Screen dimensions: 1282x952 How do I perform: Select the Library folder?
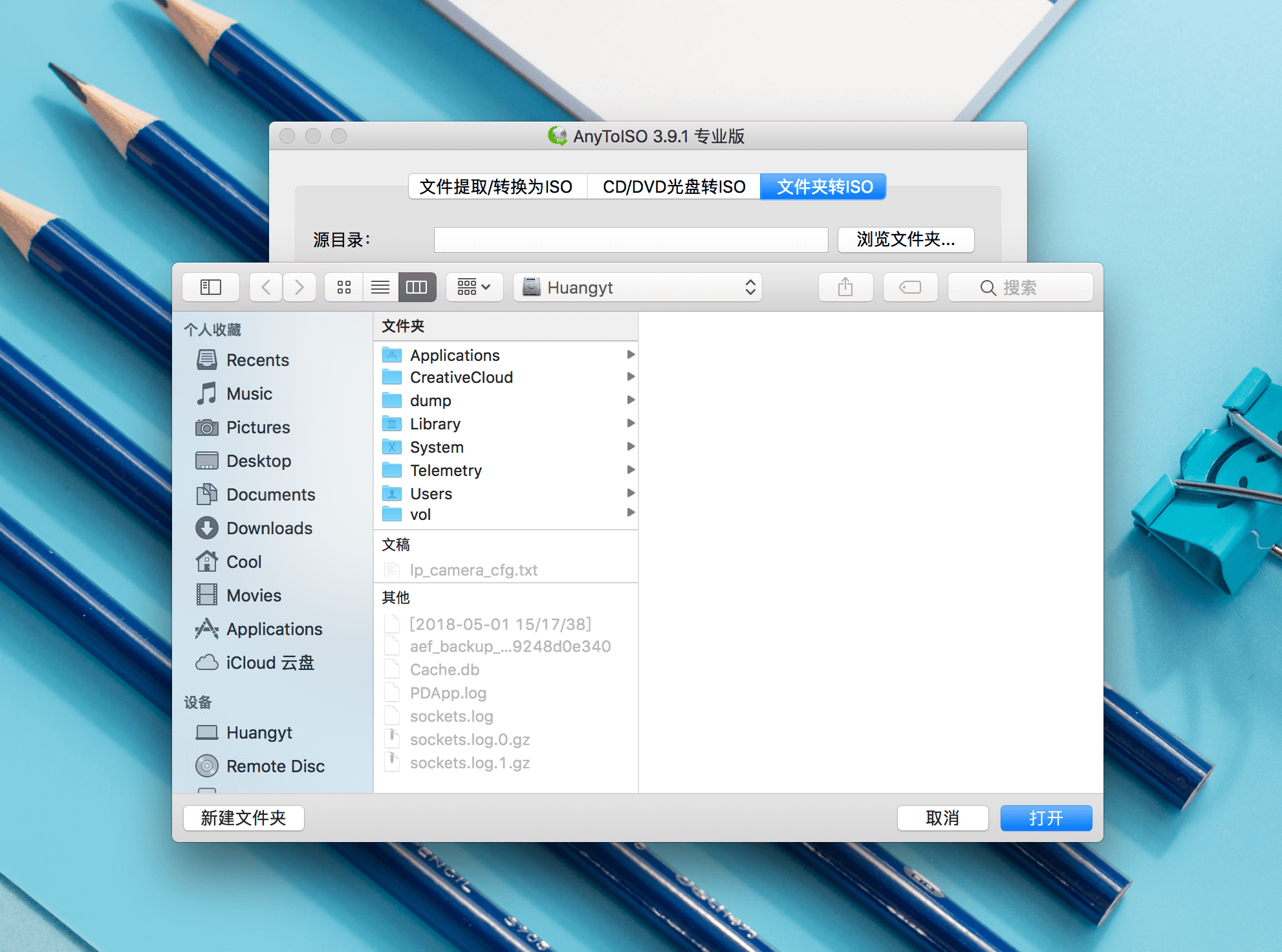tap(506, 424)
